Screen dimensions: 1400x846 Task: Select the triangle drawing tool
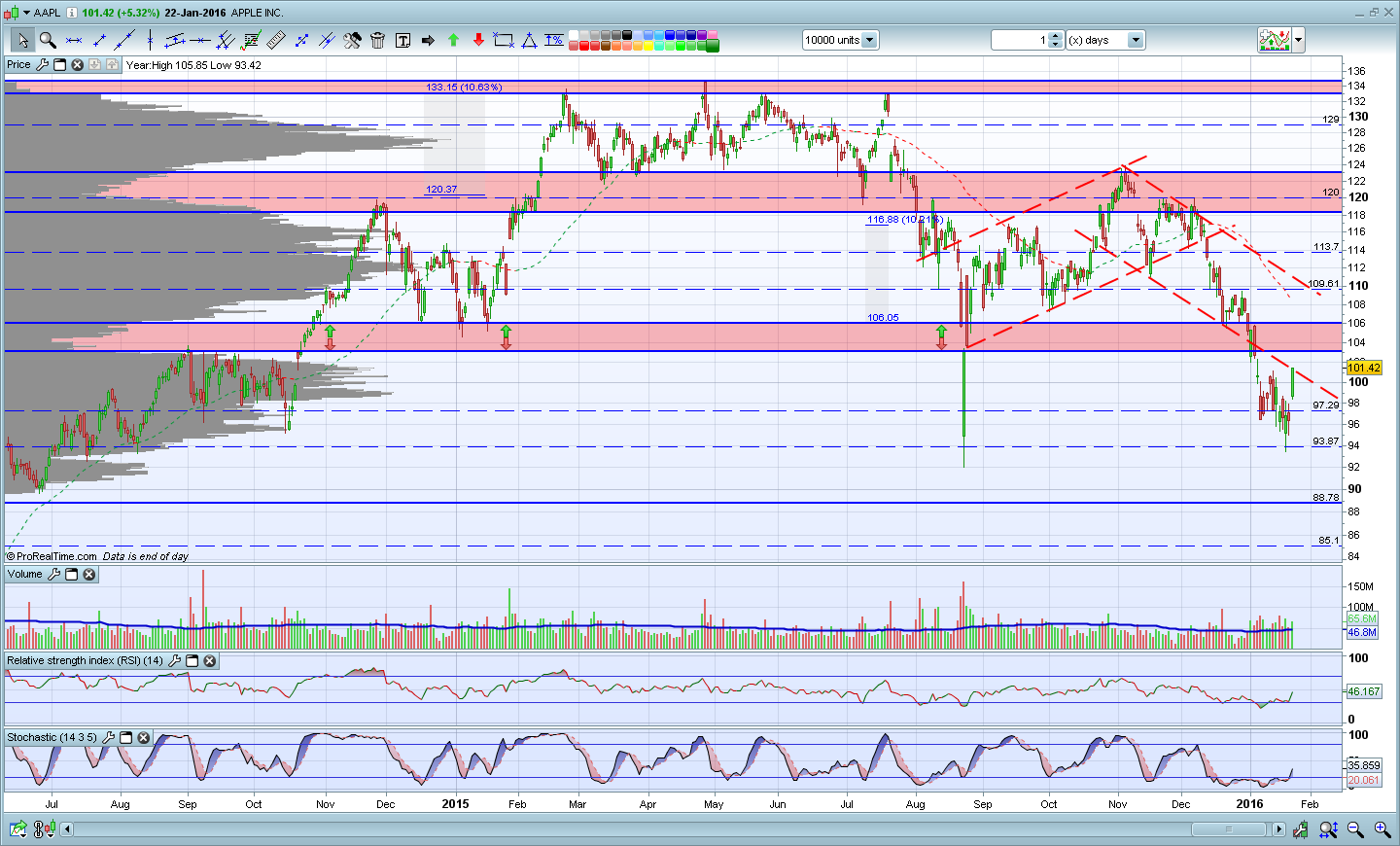tap(529, 40)
